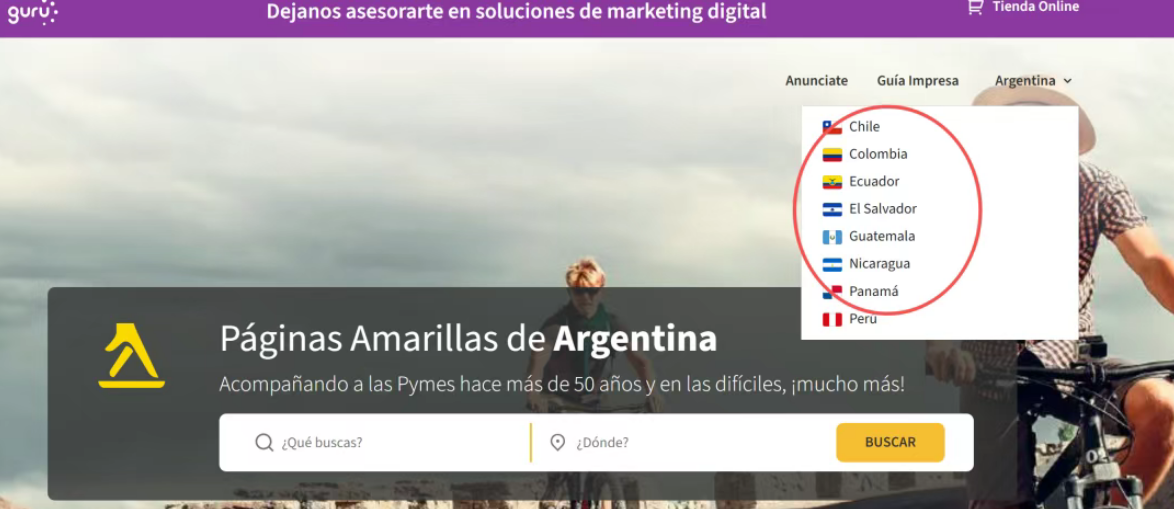The width and height of the screenshot is (1174, 509).
Task: Click the El Salvador flag icon
Action: [832, 209]
